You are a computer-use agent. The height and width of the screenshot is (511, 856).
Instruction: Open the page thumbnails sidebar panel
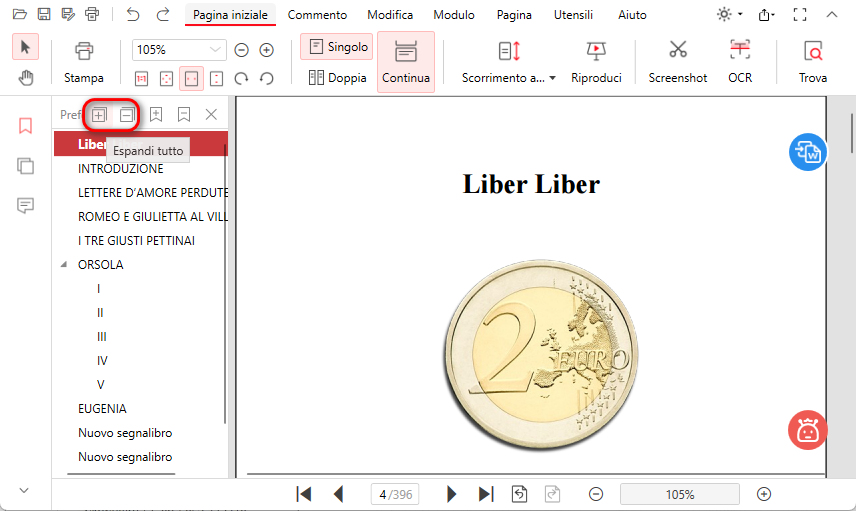pos(25,165)
